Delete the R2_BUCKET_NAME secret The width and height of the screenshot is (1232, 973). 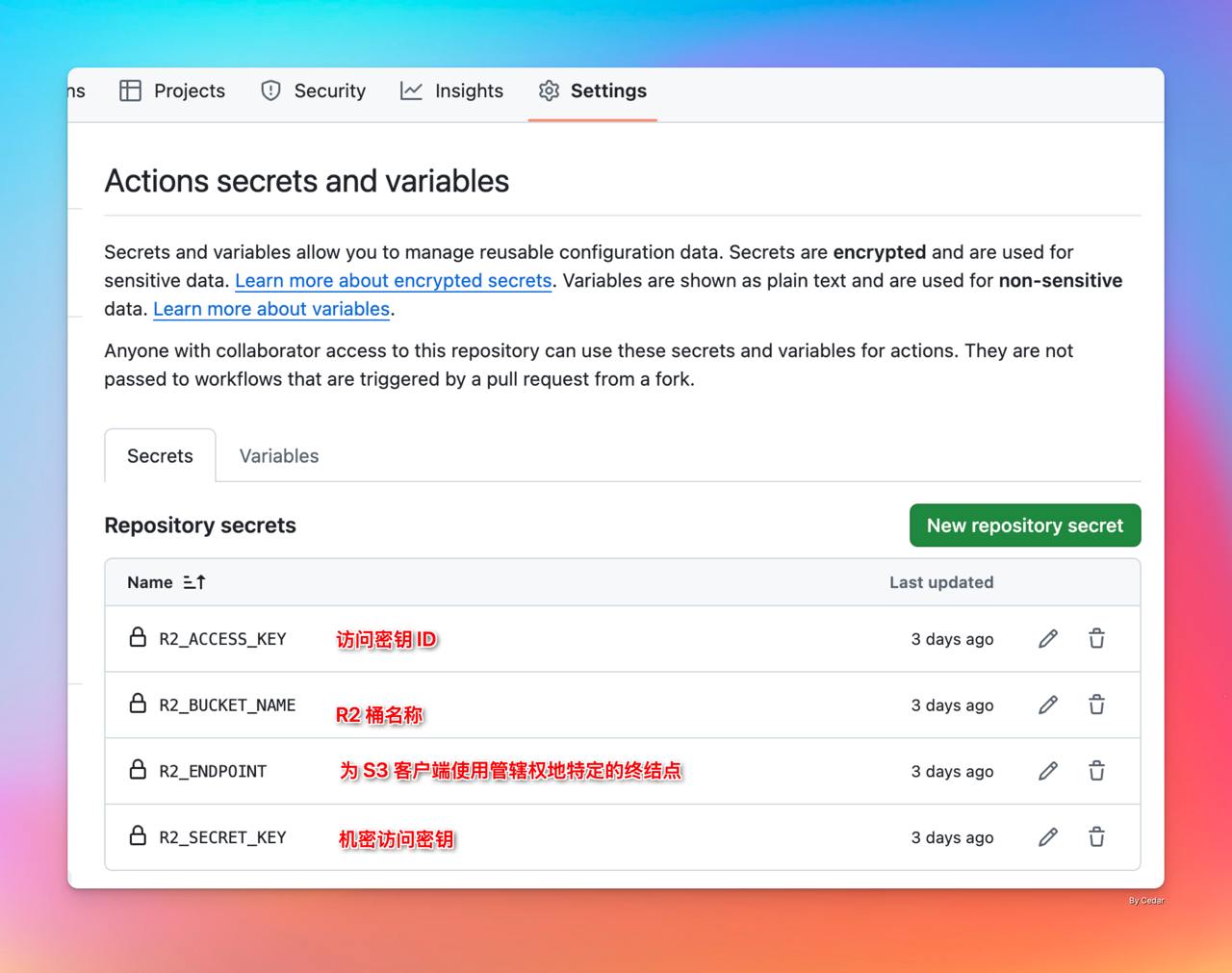click(x=1096, y=705)
